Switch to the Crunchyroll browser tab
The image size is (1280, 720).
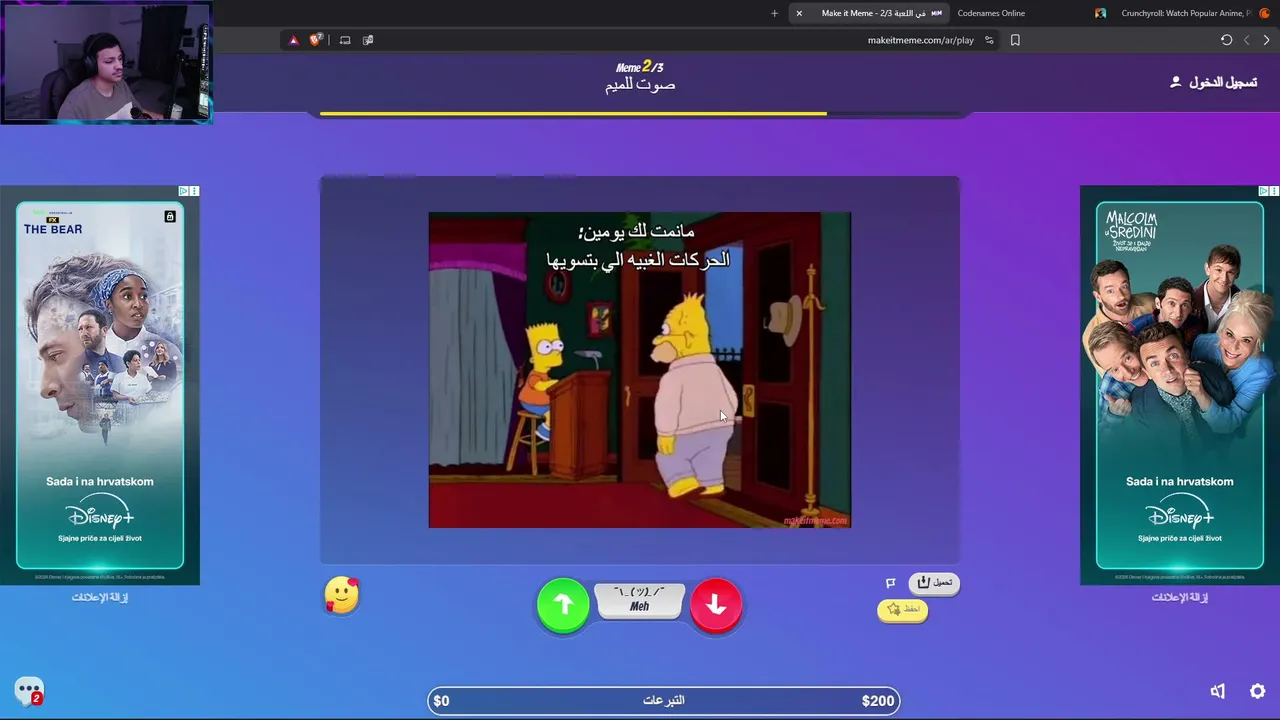point(1185,13)
